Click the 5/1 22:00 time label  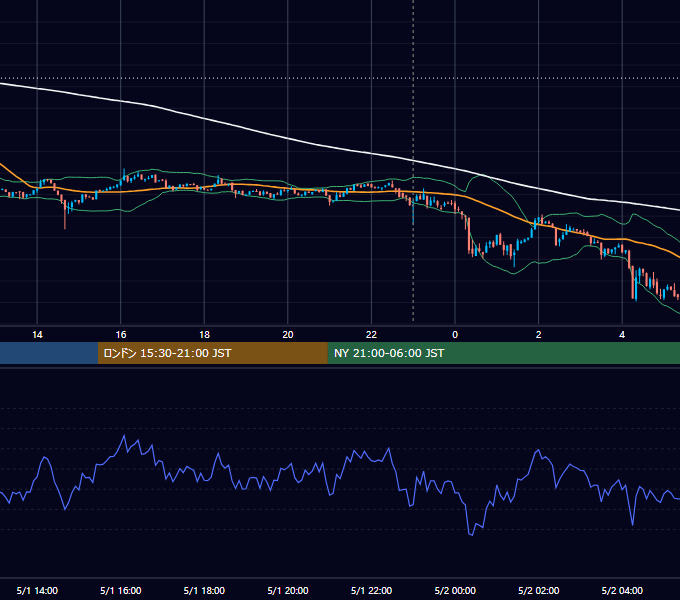coord(371,590)
